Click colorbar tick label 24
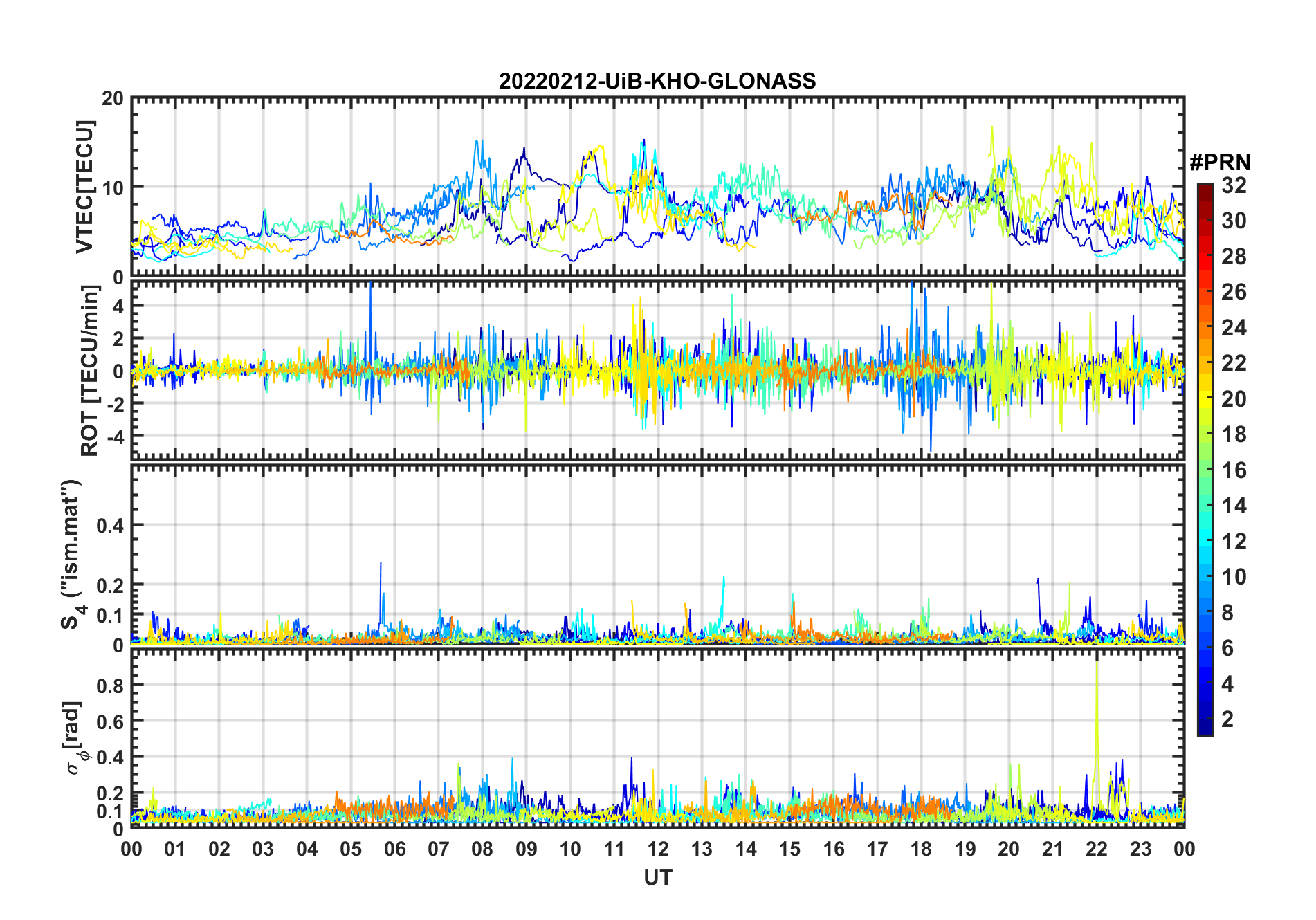The height and width of the screenshot is (920, 1316). click(1234, 327)
